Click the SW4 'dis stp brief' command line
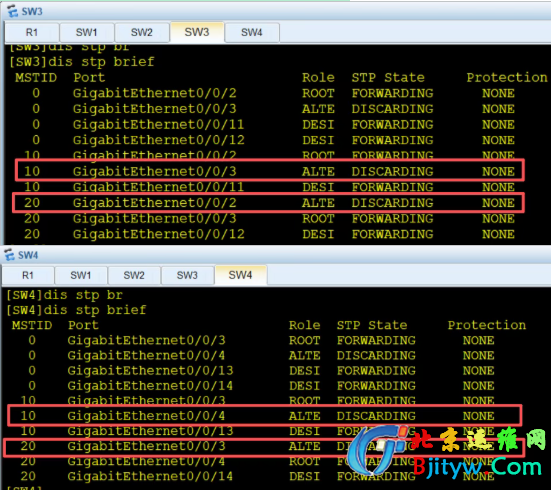 (x=76, y=310)
